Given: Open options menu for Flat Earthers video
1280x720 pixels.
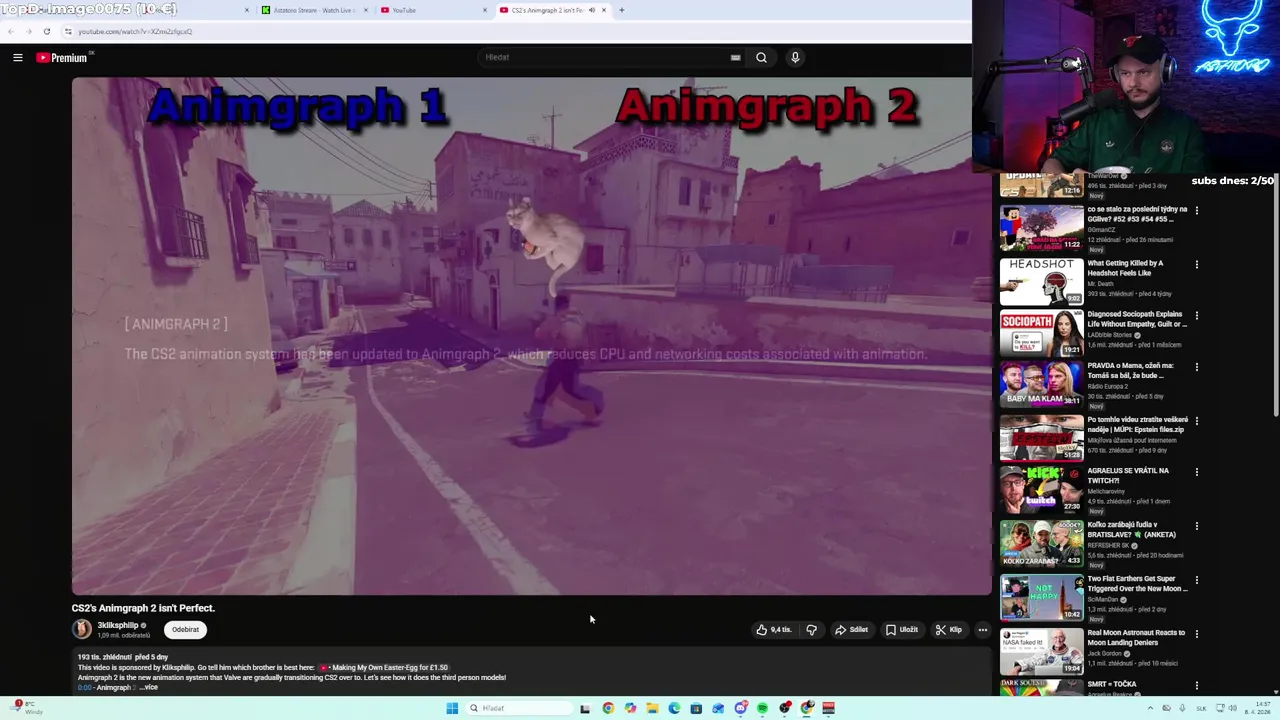Looking at the screenshot, I should 1197,579.
